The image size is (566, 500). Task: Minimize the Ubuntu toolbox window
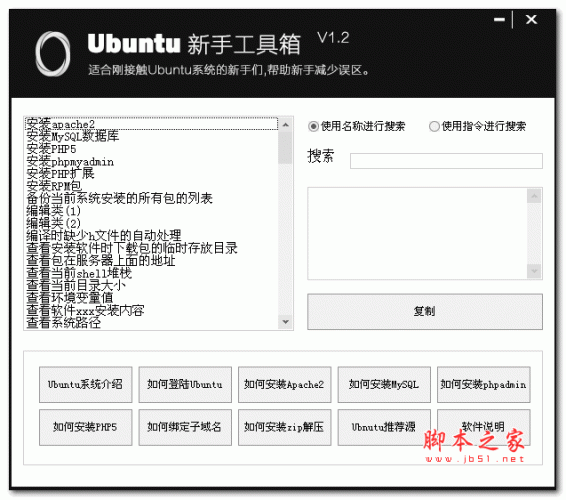(x=499, y=19)
